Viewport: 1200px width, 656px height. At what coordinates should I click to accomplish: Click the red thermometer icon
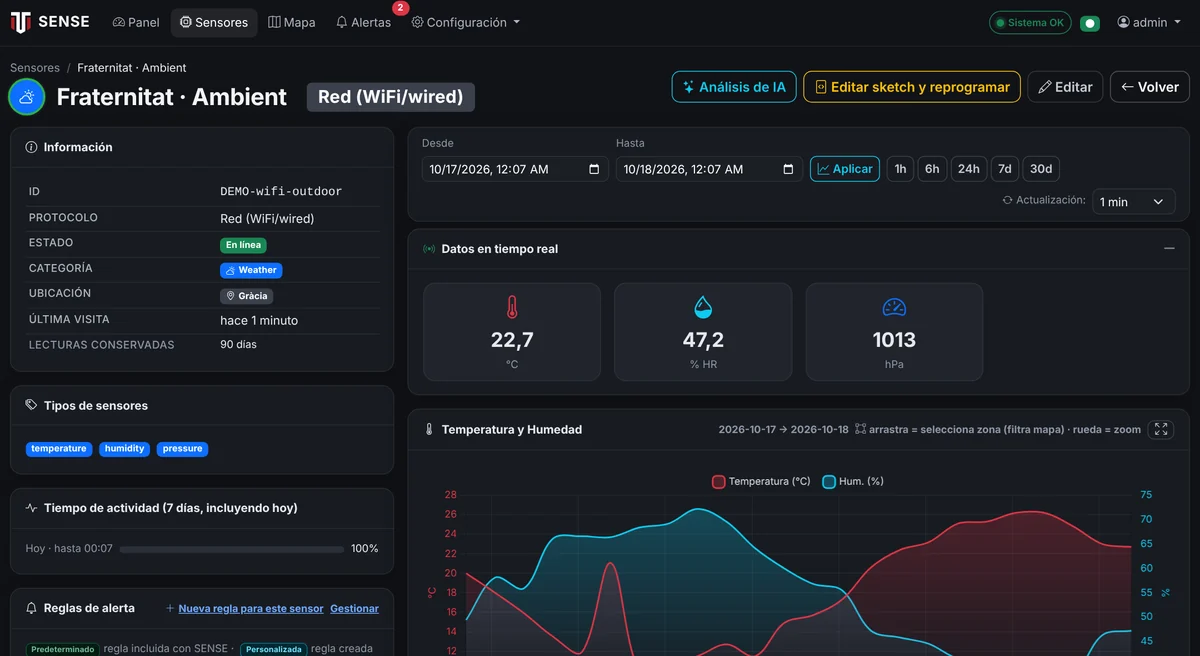[512, 307]
